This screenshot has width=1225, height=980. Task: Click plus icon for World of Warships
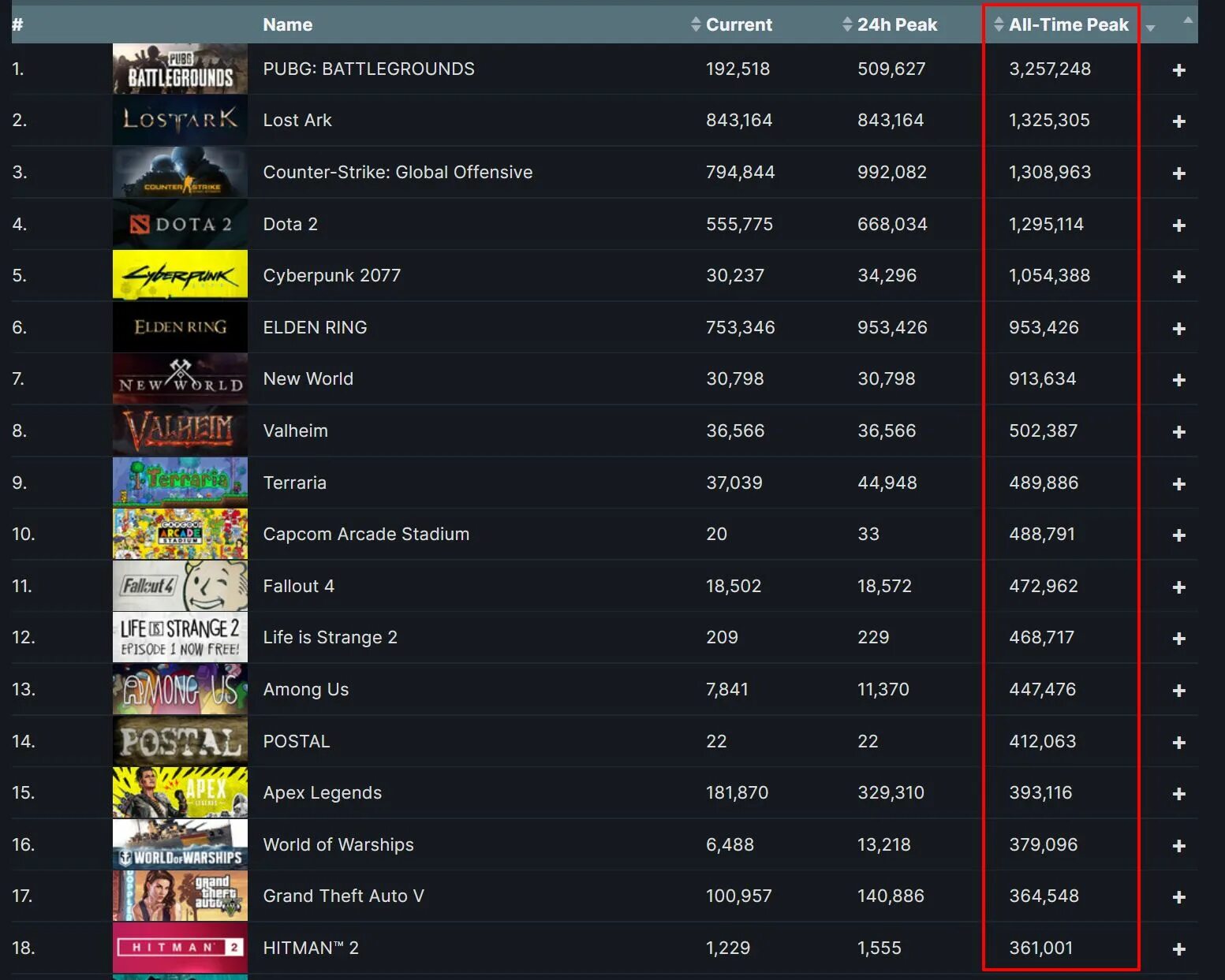point(1178,846)
